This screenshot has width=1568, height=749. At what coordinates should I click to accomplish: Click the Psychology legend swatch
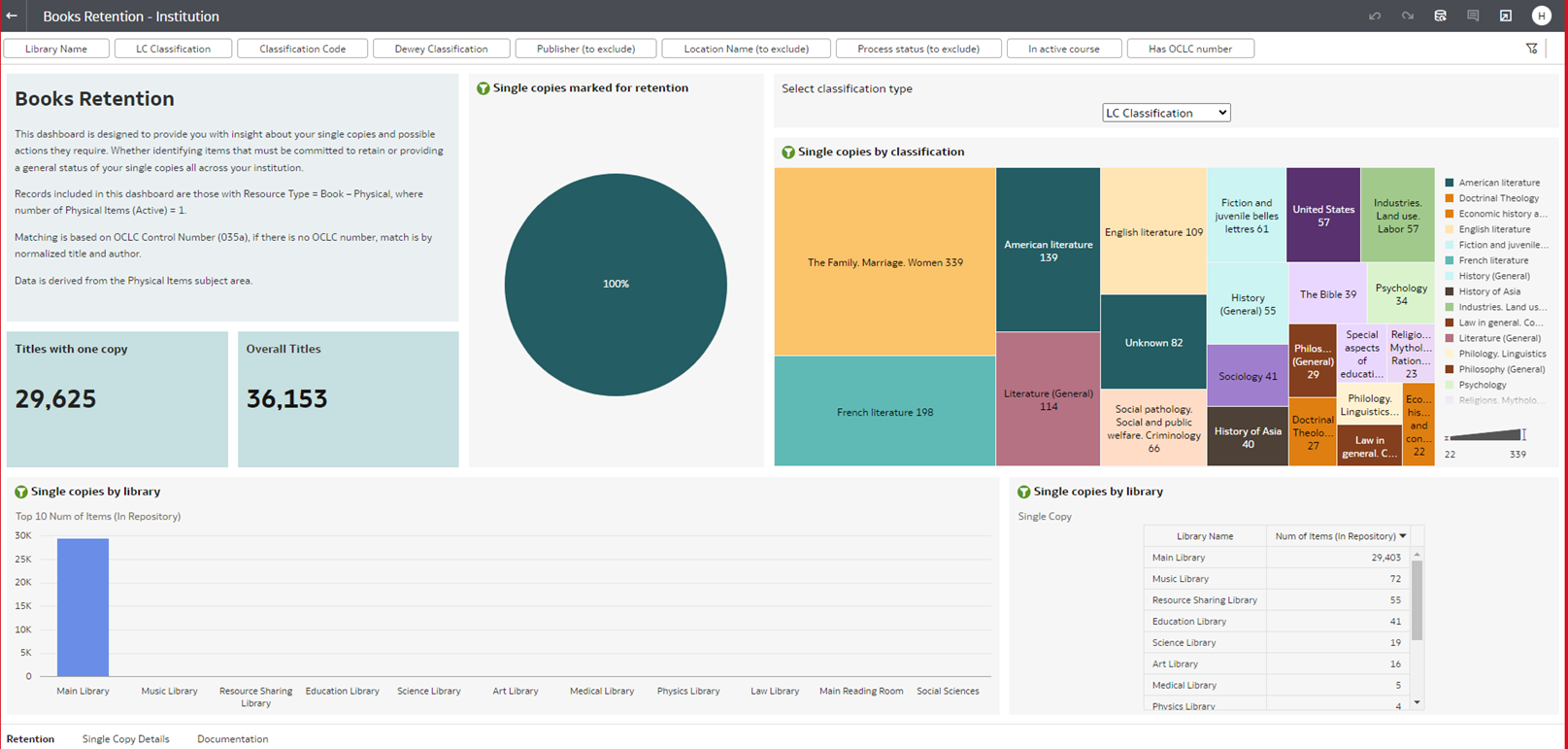coord(1450,385)
